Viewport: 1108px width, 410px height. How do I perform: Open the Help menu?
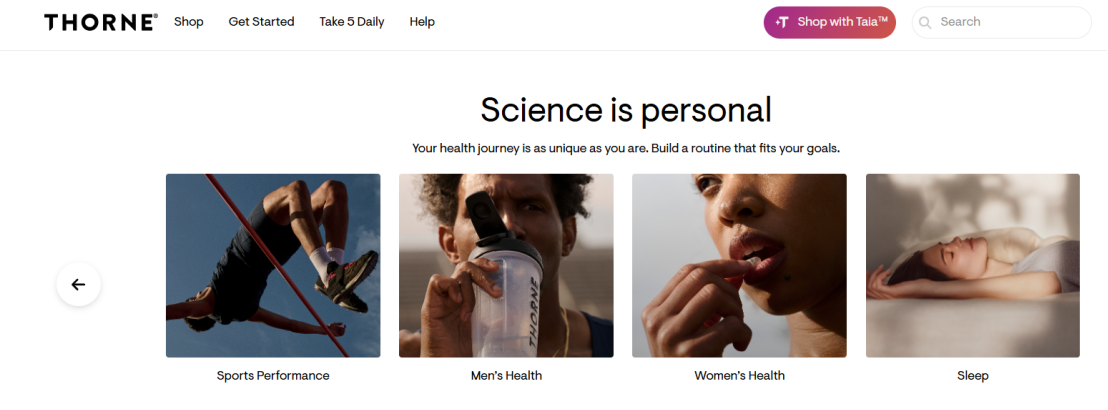click(x=422, y=22)
